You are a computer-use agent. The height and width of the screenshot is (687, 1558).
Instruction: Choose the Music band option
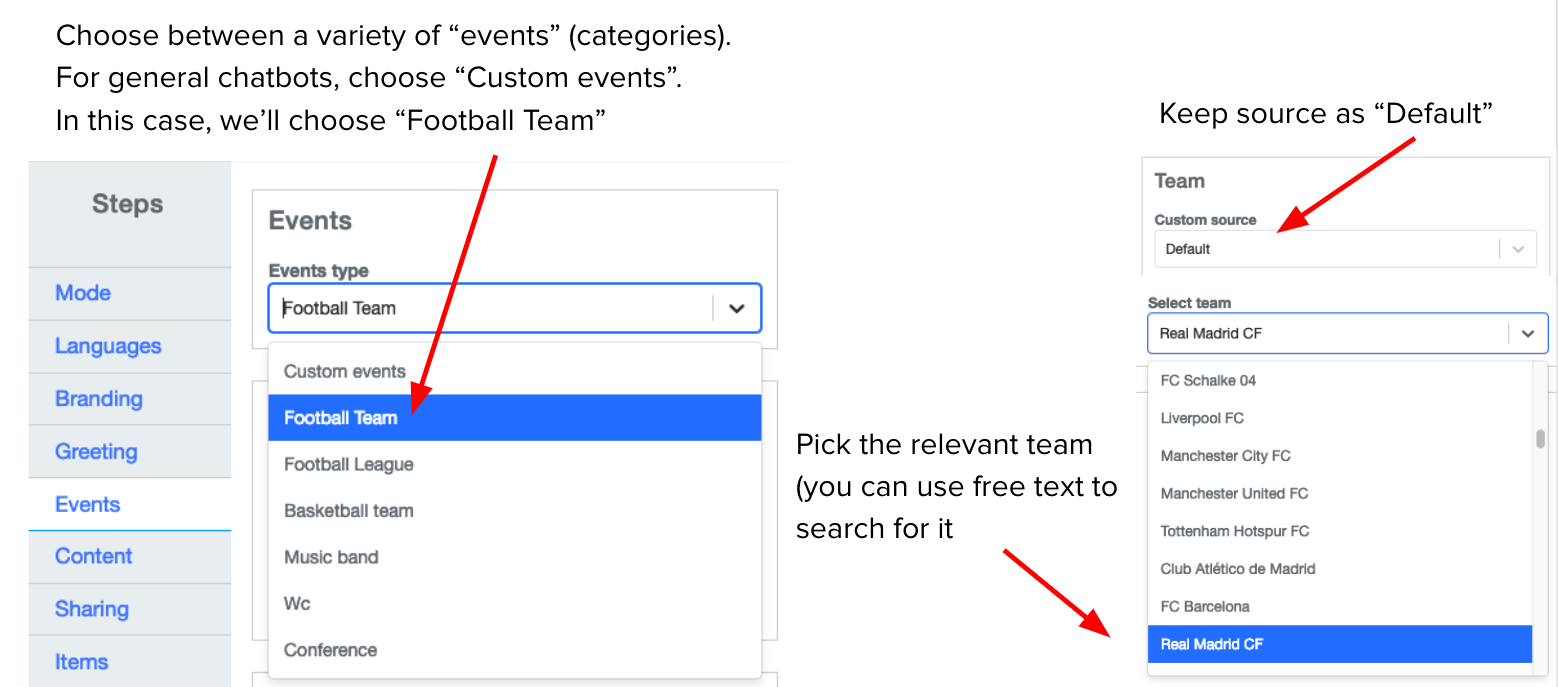331,557
